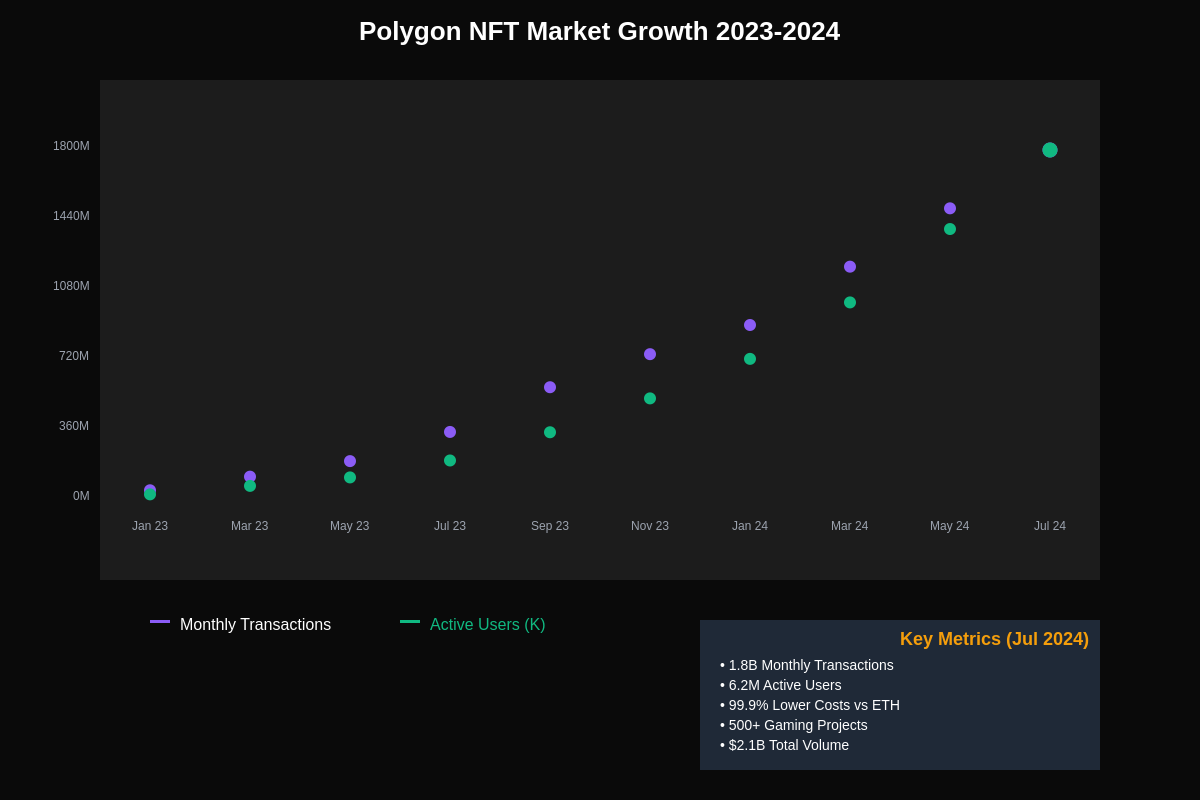The width and height of the screenshot is (1200, 800).
Task: Select the purple Nov 23 transactions point
Action: pos(650,354)
